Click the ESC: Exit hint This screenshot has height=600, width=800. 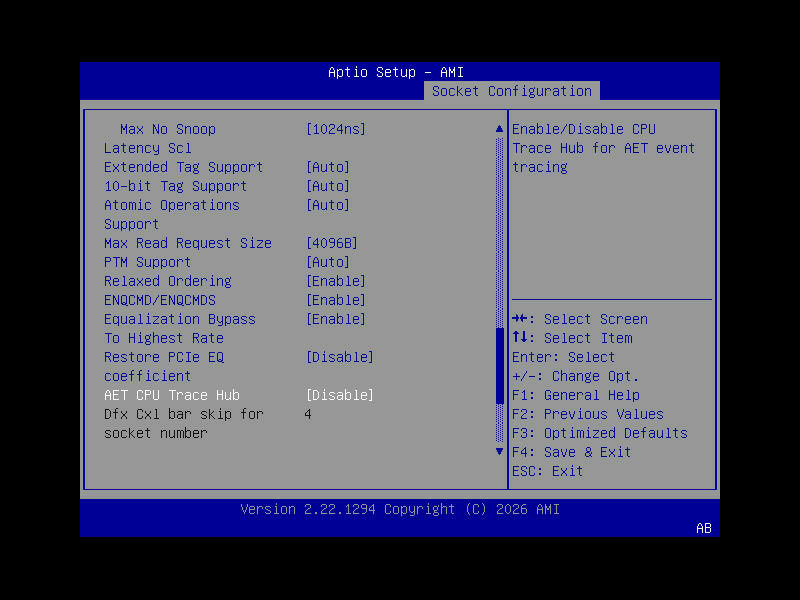pyautogui.click(x=548, y=471)
